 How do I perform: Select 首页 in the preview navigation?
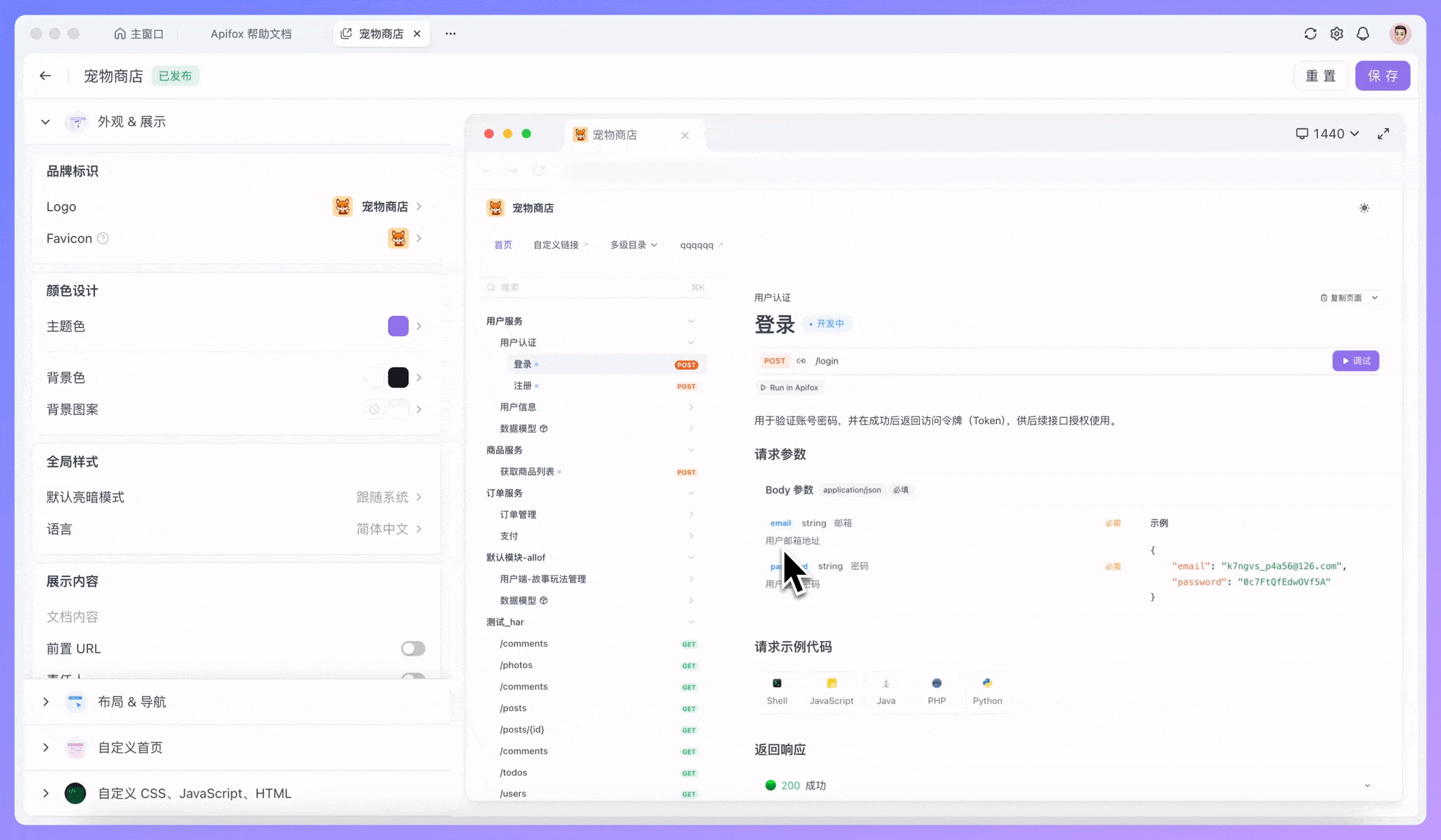click(502, 244)
